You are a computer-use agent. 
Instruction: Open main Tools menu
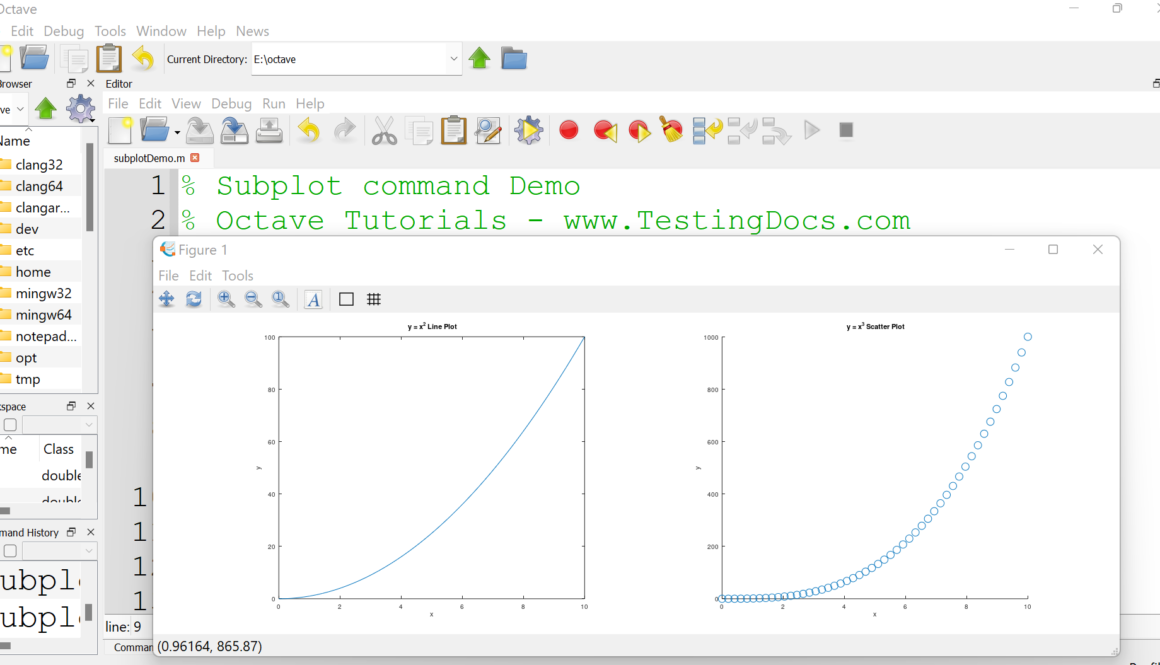[110, 31]
